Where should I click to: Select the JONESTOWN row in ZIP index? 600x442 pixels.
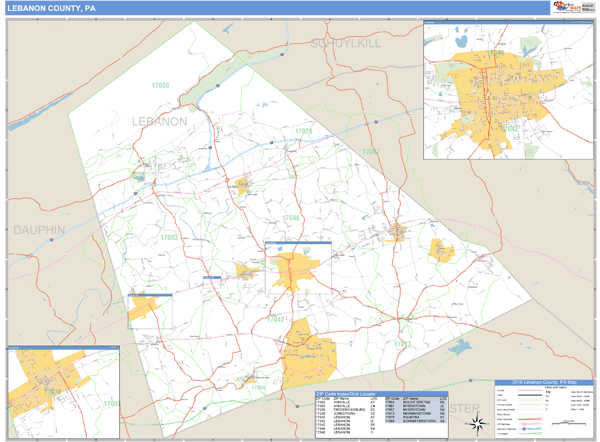(x=347, y=413)
